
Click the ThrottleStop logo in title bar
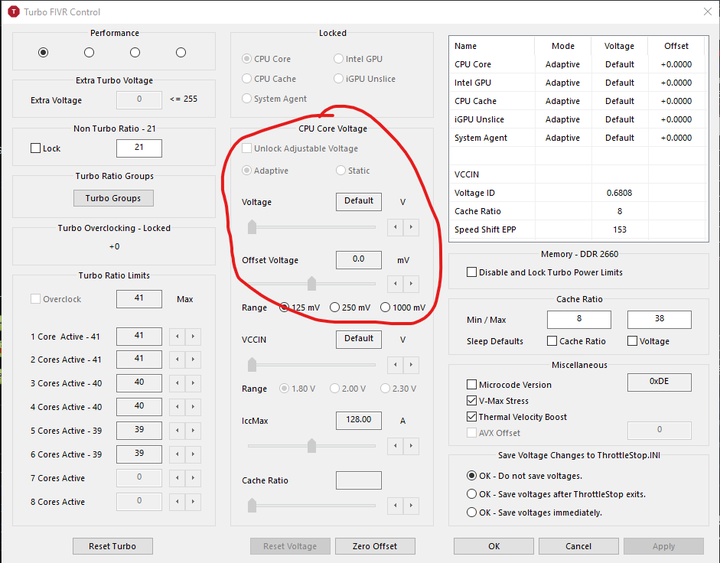[x=14, y=12]
